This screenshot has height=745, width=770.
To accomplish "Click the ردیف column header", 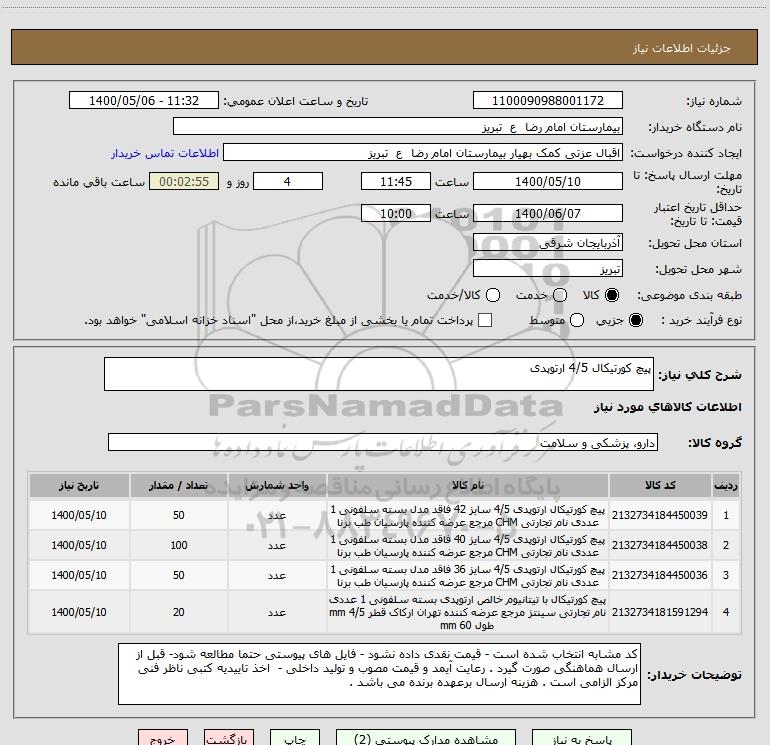I will point(726,485).
